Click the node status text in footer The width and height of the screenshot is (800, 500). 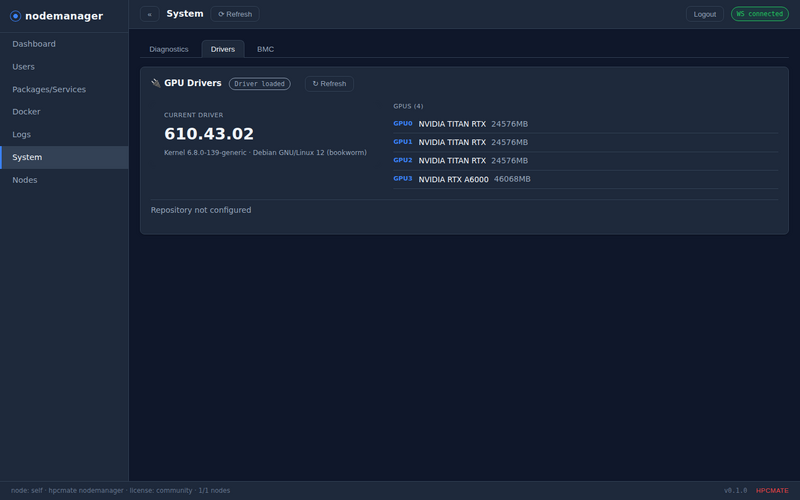(120, 491)
